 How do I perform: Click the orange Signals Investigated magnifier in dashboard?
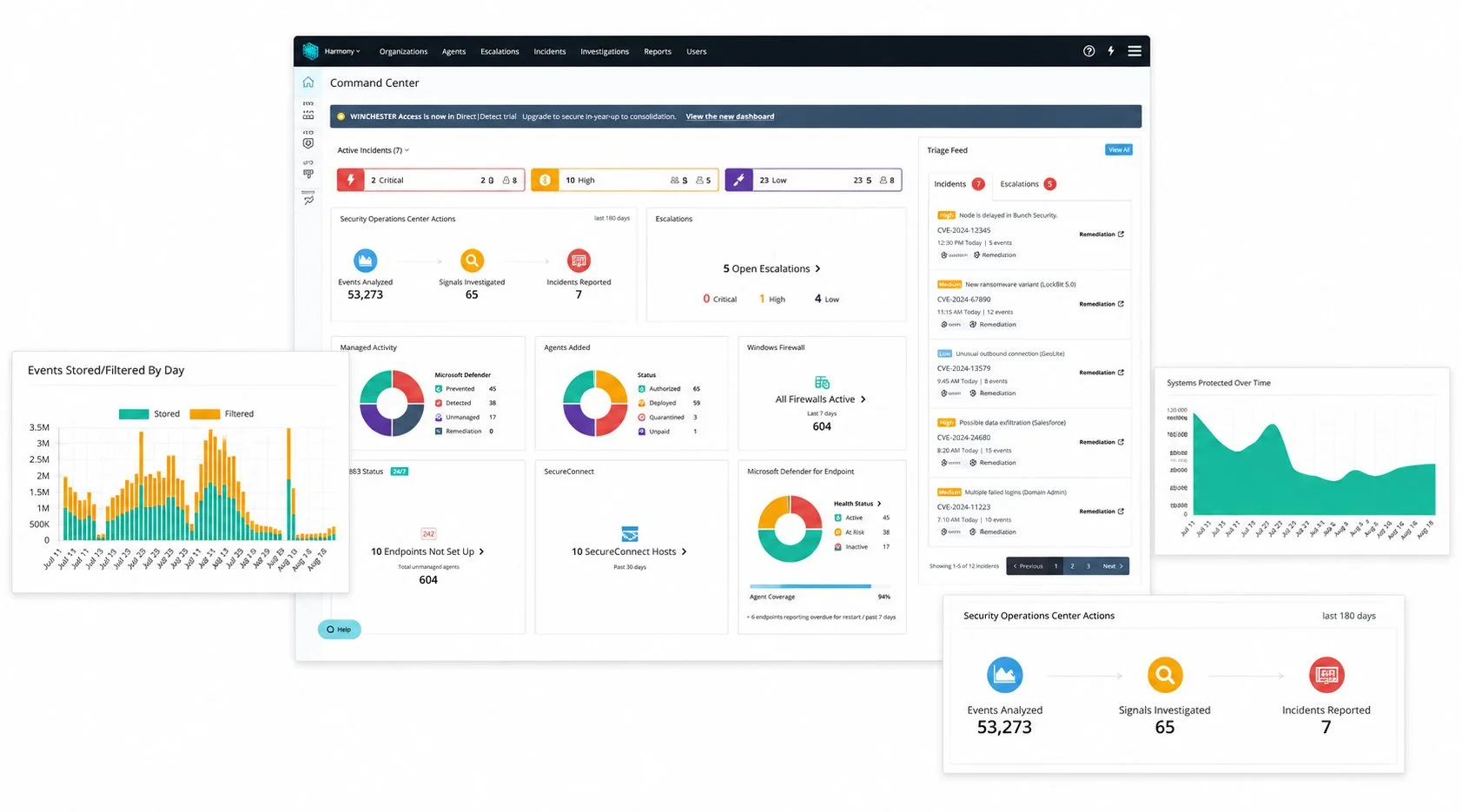pyautogui.click(x=472, y=260)
